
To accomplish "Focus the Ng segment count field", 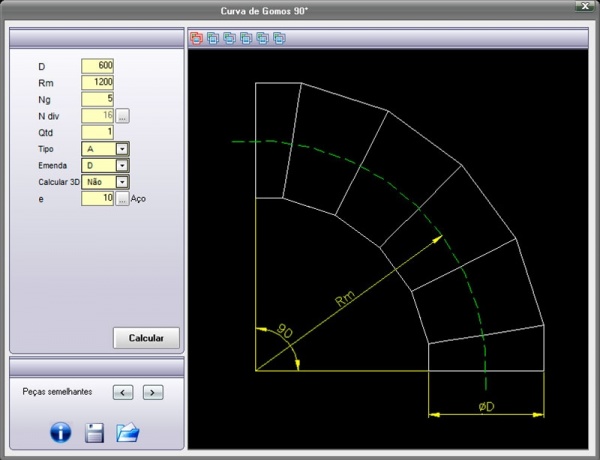I will [98, 99].
